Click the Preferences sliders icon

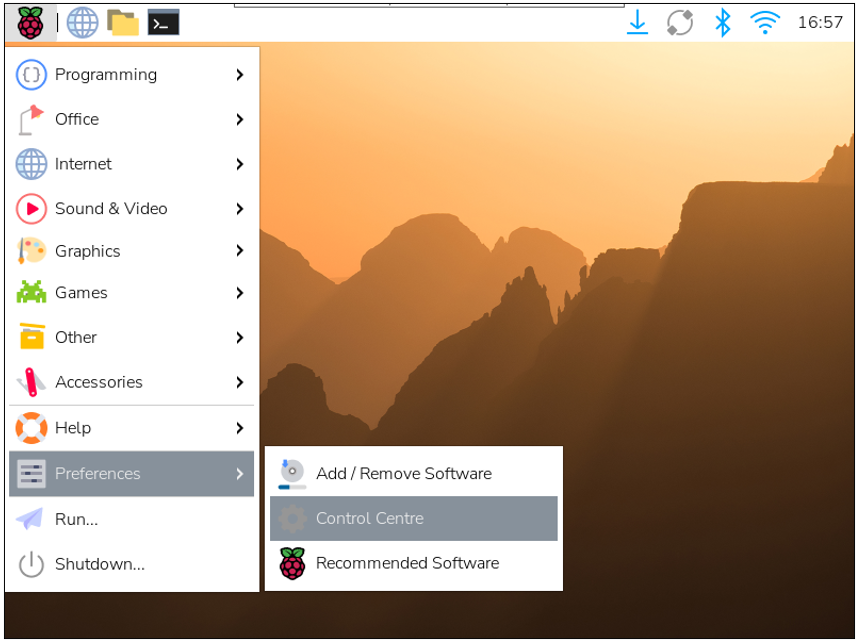pos(31,473)
